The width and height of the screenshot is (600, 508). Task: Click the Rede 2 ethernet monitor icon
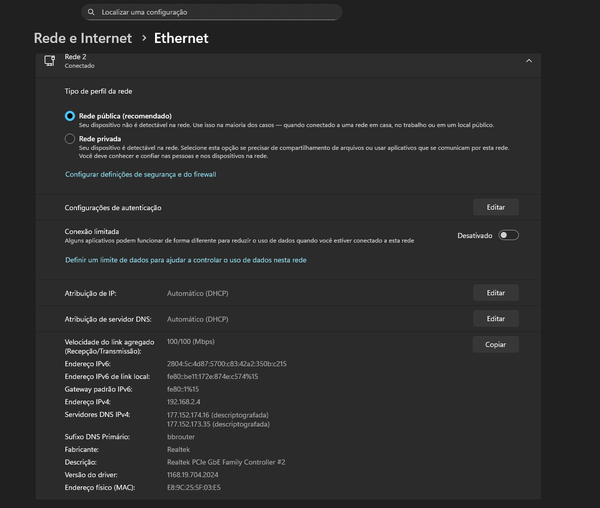point(49,61)
